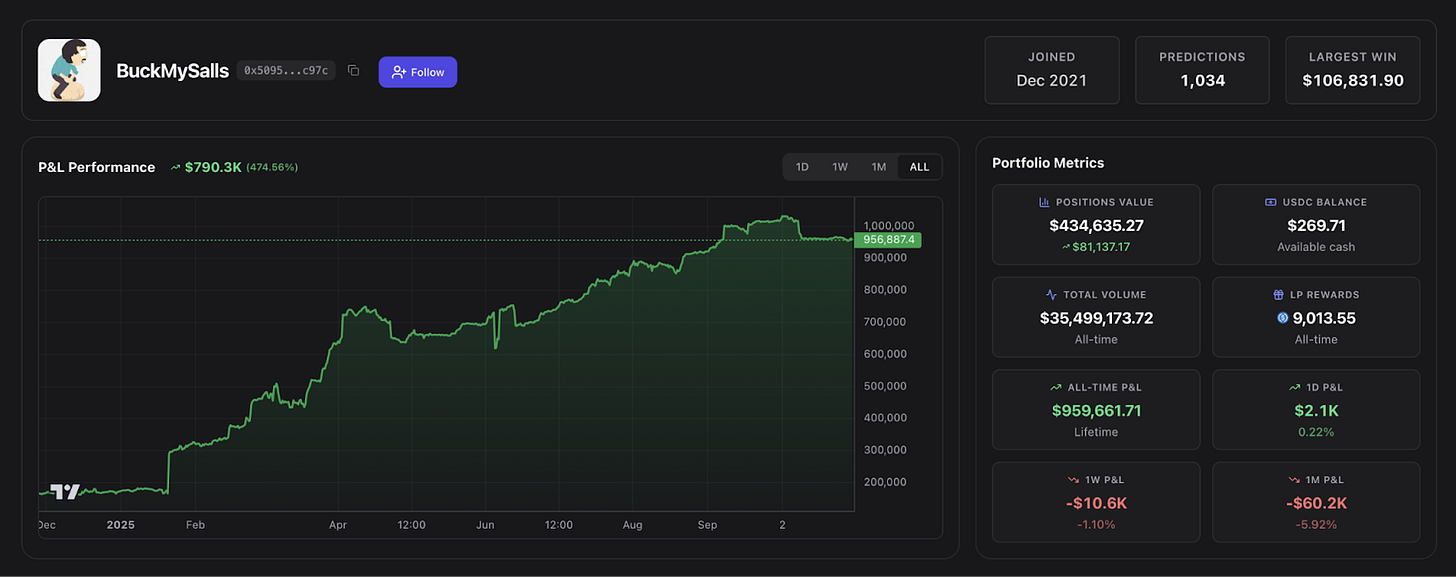
Task: Click the All-Time P&L trend icon
Action: [x=1056, y=387]
